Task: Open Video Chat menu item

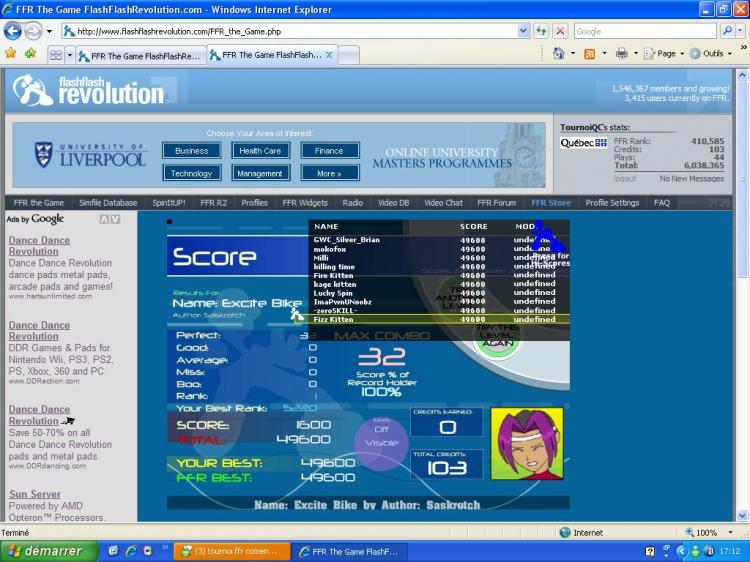Action: click(x=443, y=203)
